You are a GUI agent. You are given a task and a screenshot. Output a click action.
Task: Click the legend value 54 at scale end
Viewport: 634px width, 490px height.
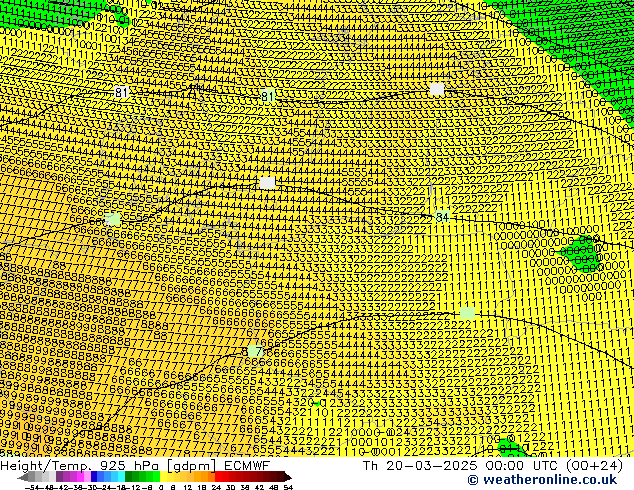tap(288, 487)
